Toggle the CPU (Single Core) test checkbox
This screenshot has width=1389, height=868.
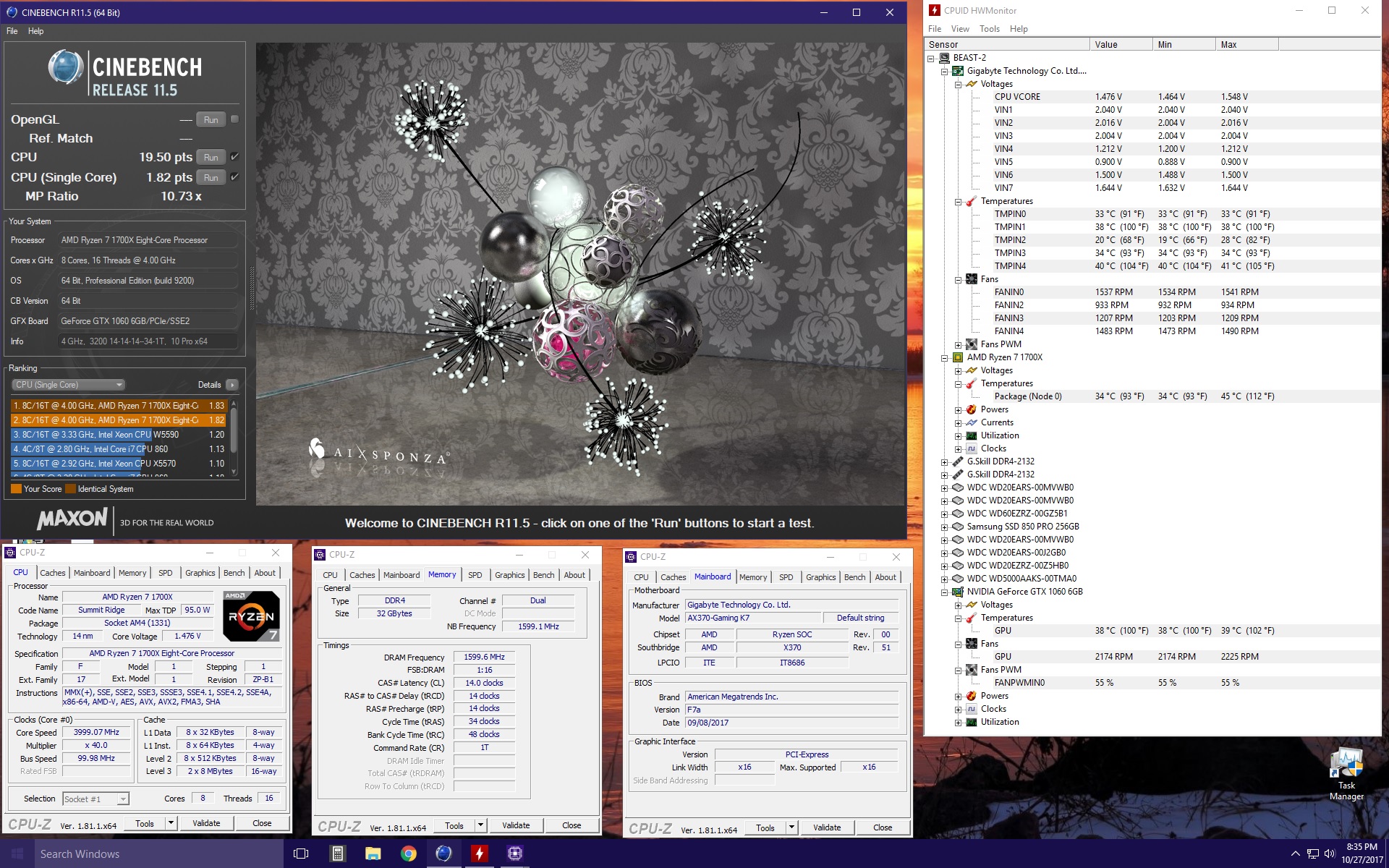[234, 177]
